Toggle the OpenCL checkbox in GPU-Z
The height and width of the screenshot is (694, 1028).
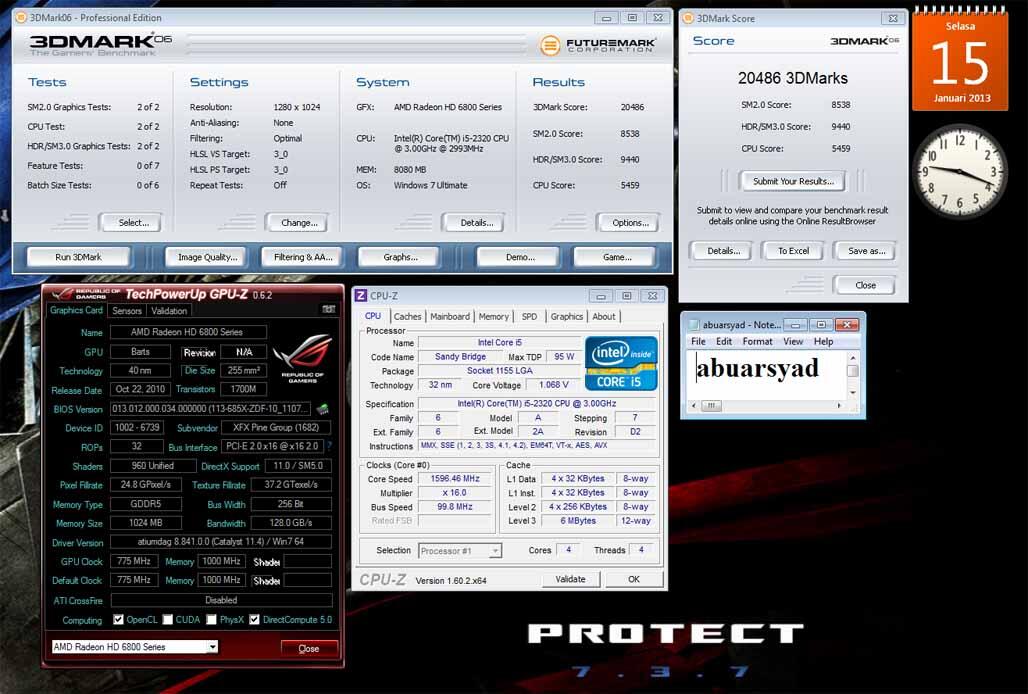click(x=119, y=619)
